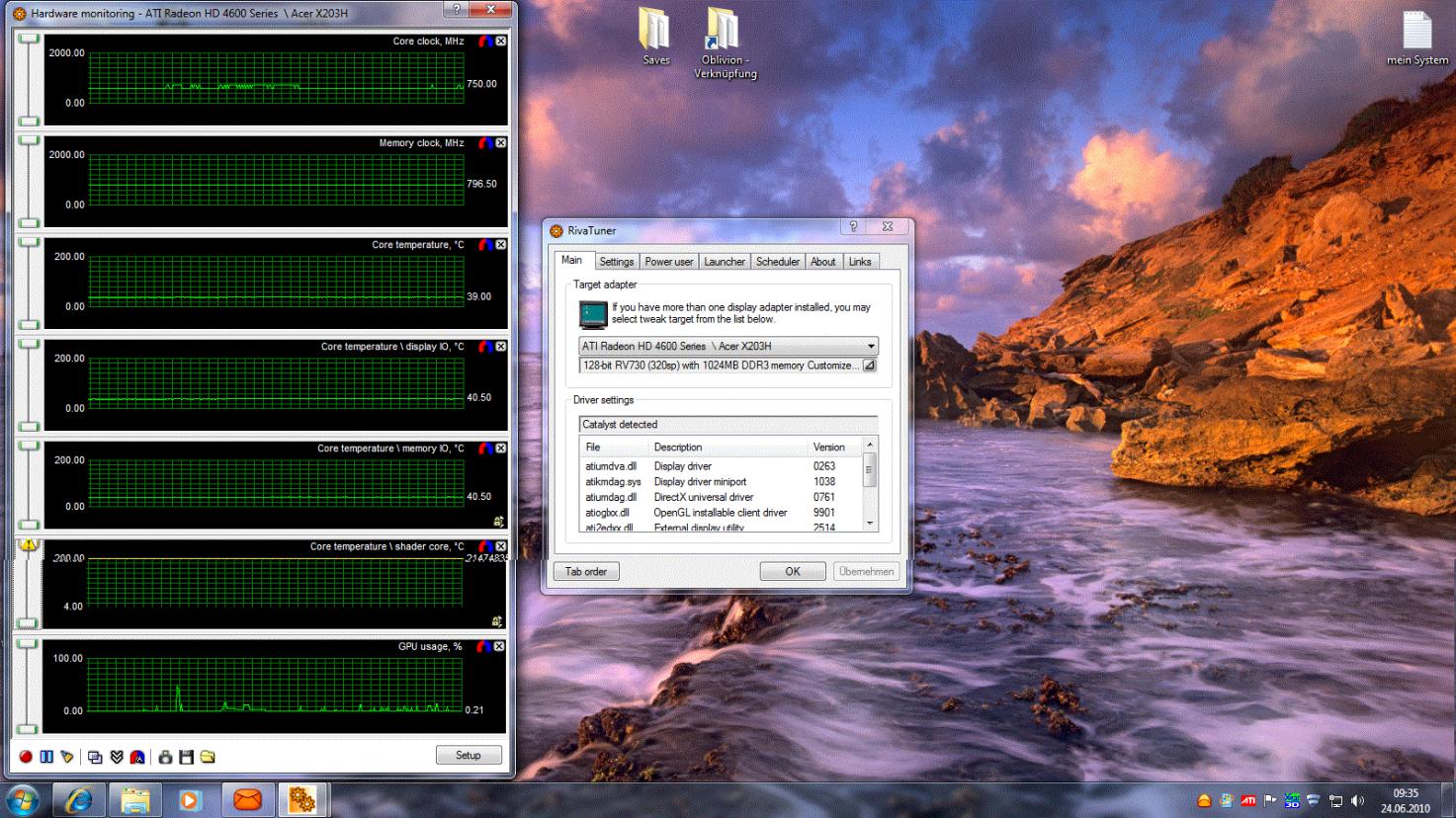Click scroll-down arrow of driver file list
1456x818 pixels.
point(870,523)
